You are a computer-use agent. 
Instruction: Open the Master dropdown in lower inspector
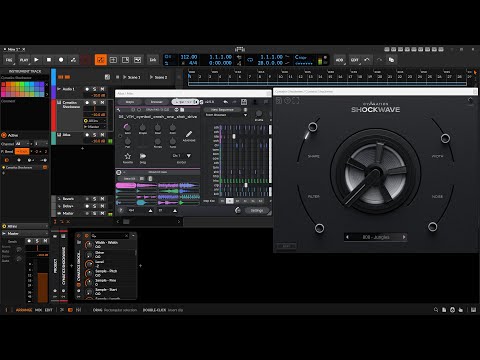[x=25, y=234]
